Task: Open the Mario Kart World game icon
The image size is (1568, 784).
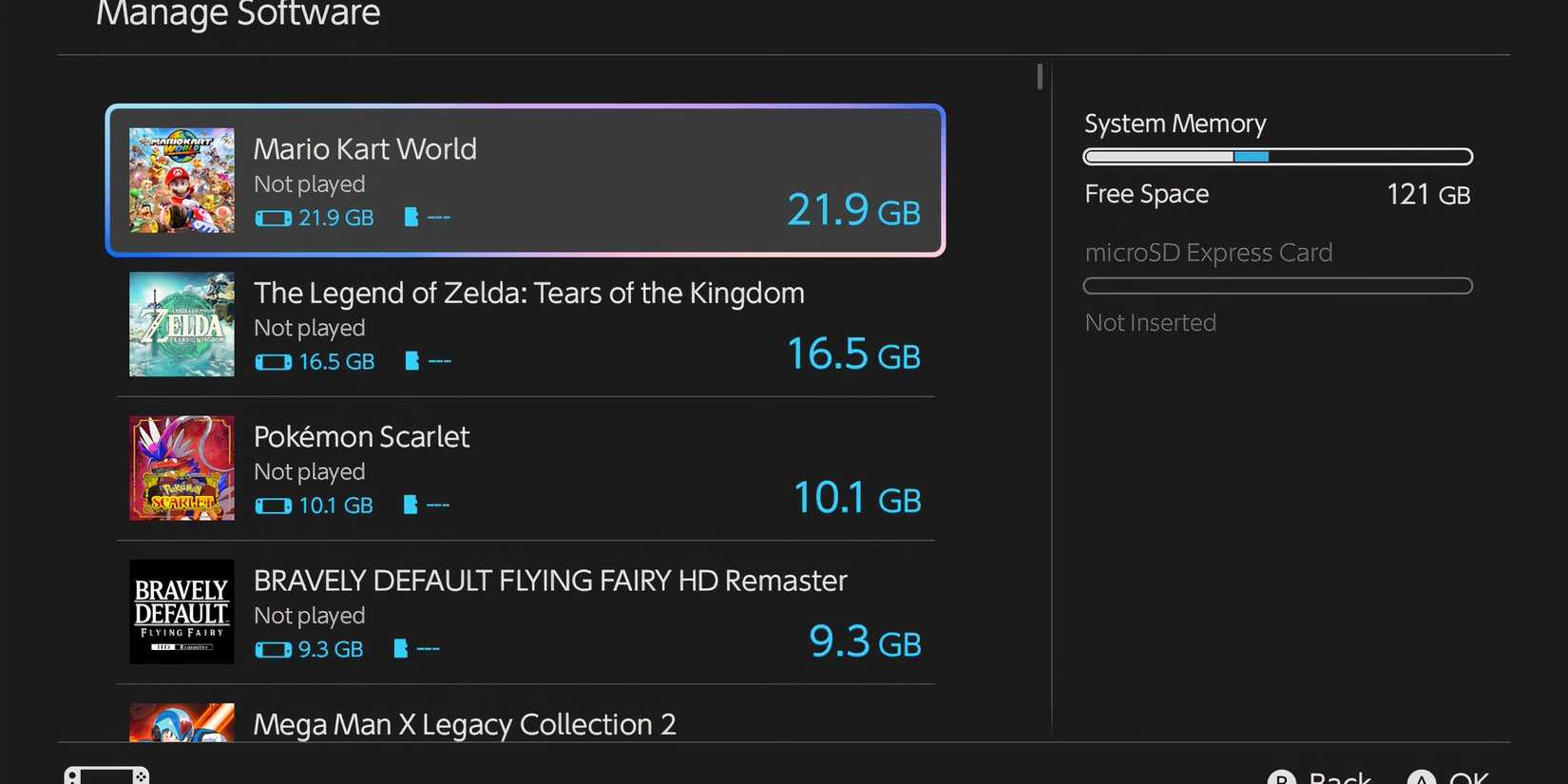Action: coord(182,181)
